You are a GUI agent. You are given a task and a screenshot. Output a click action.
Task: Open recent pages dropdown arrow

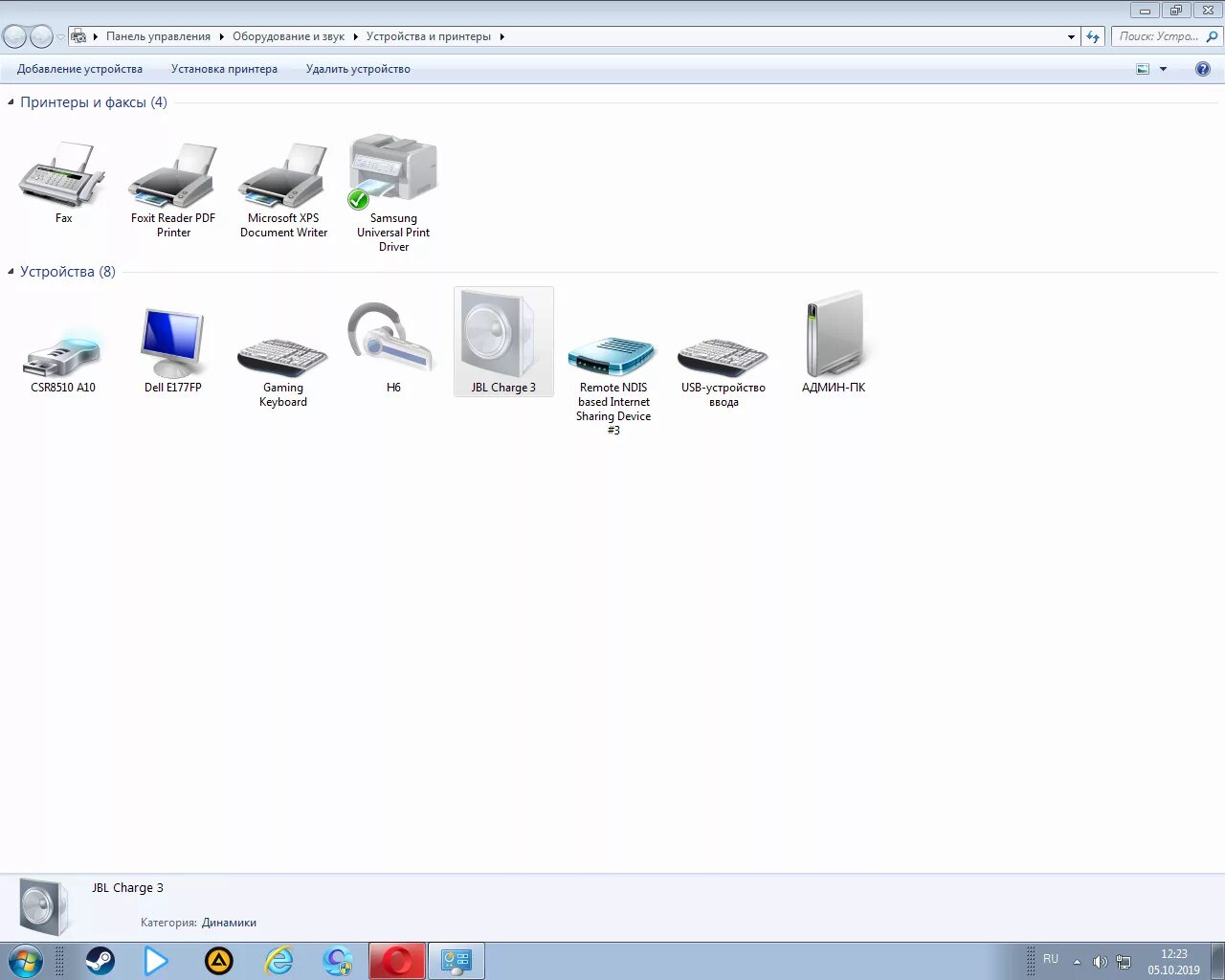60,37
